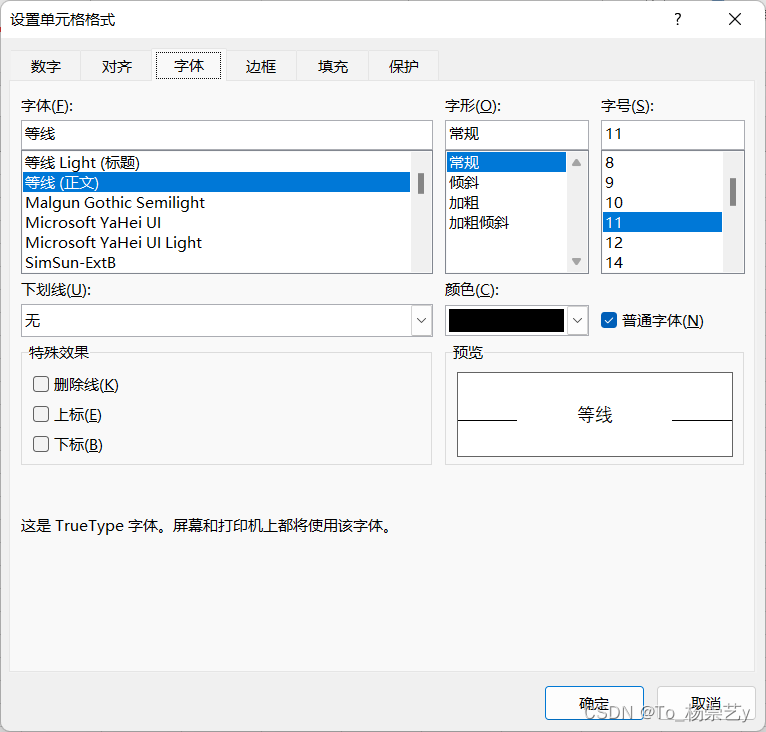Click the 字形 input field
The height and width of the screenshot is (732, 766).
coord(516,134)
